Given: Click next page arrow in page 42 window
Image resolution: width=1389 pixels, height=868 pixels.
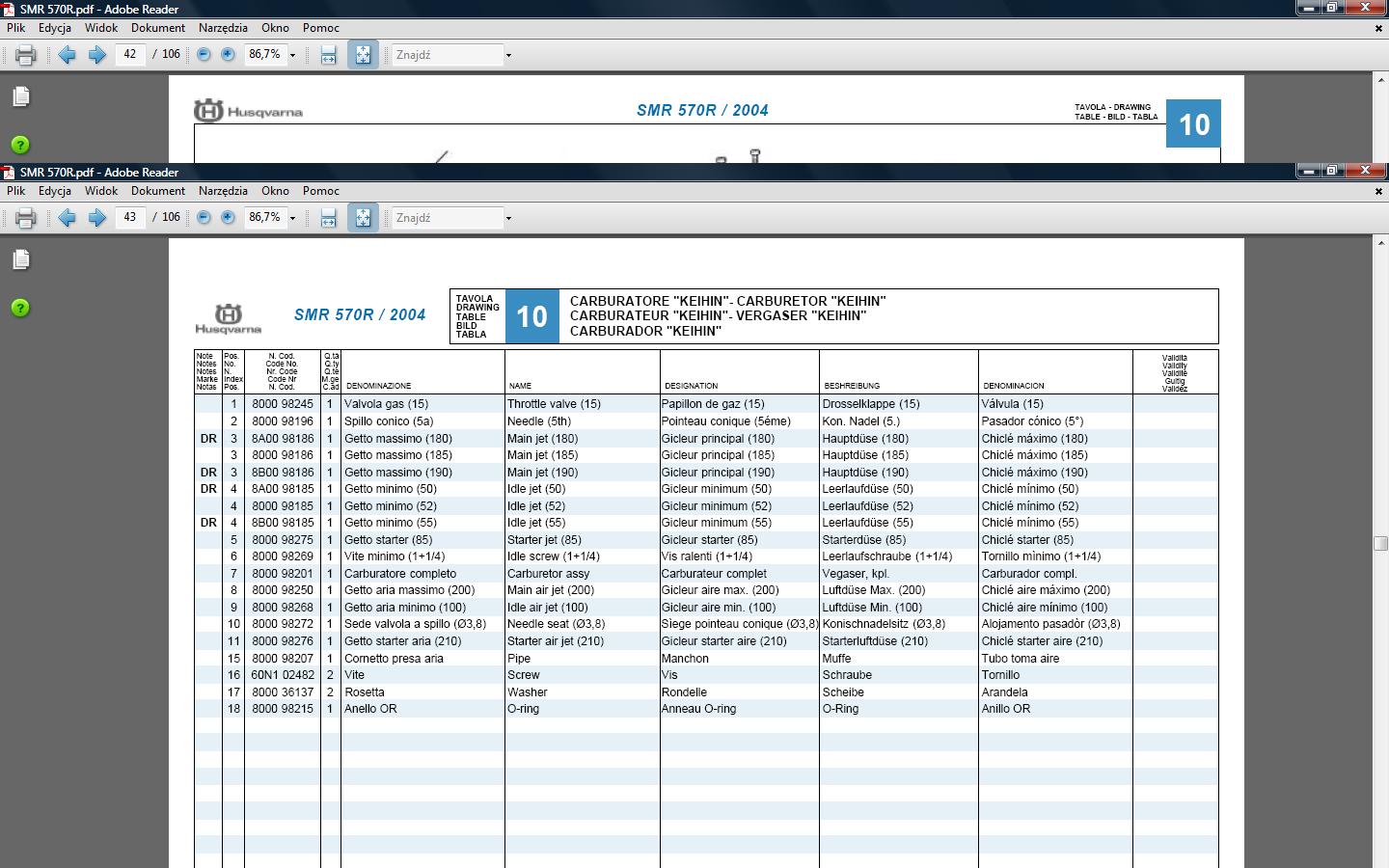Looking at the screenshot, I should pos(96,55).
